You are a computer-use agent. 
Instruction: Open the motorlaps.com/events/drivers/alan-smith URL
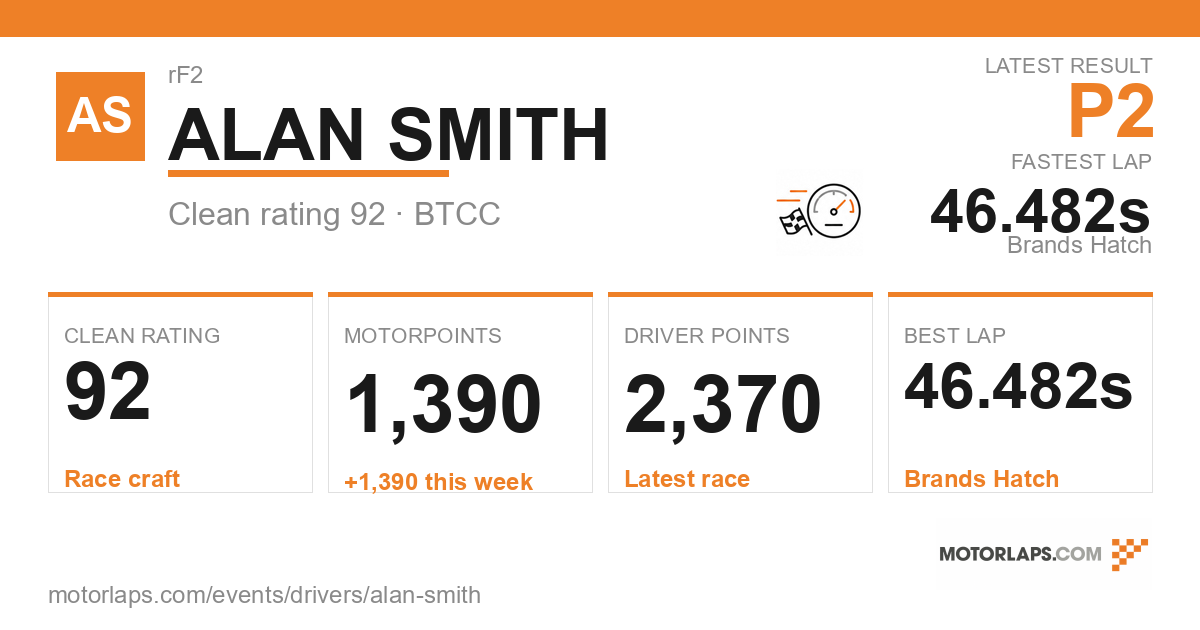[264, 595]
